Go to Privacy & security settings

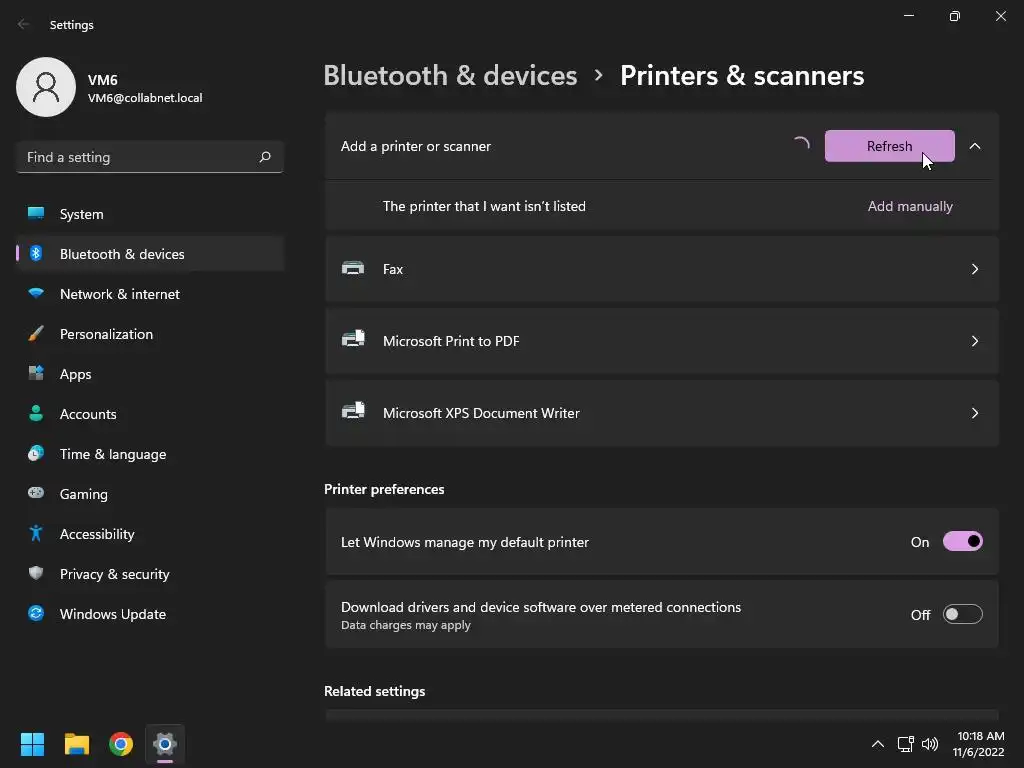[114, 574]
